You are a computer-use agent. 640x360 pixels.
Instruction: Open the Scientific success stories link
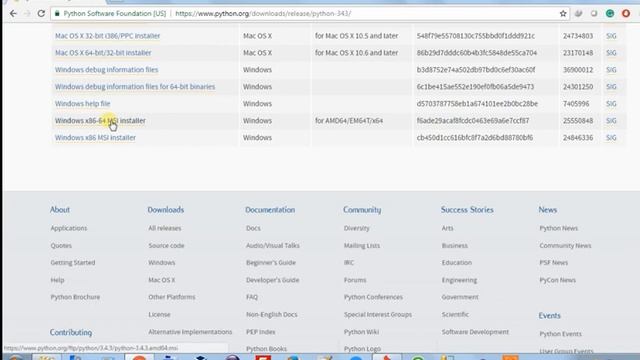tap(455, 315)
